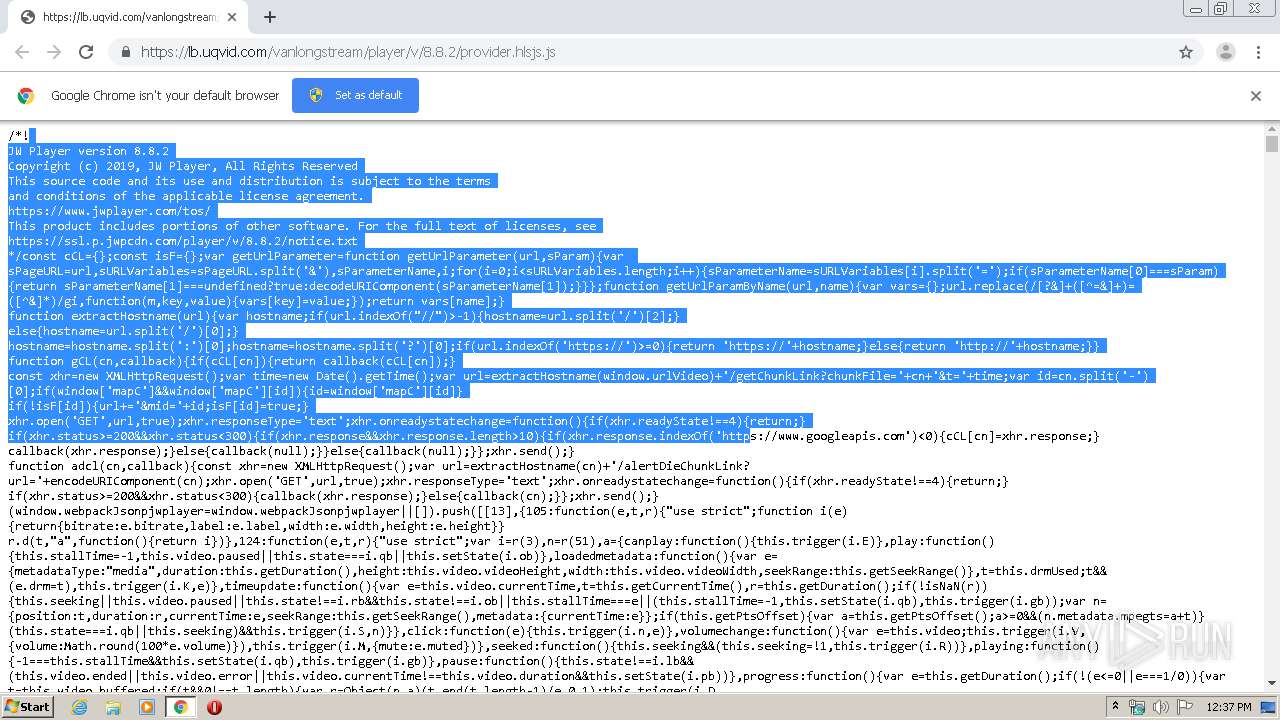Image resolution: width=1280 pixels, height=720 pixels.
Task: Click the Set as default button
Action: [x=355, y=95]
